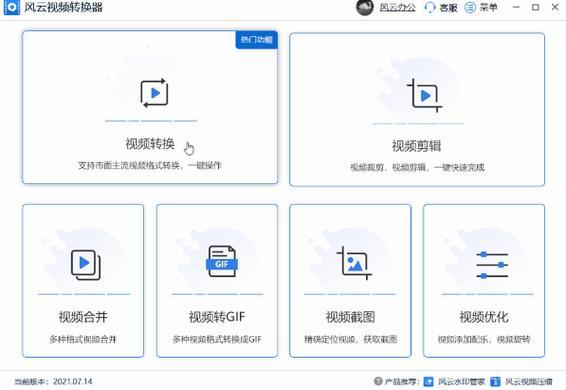Click the version text 2021.07.14

[73, 381]
